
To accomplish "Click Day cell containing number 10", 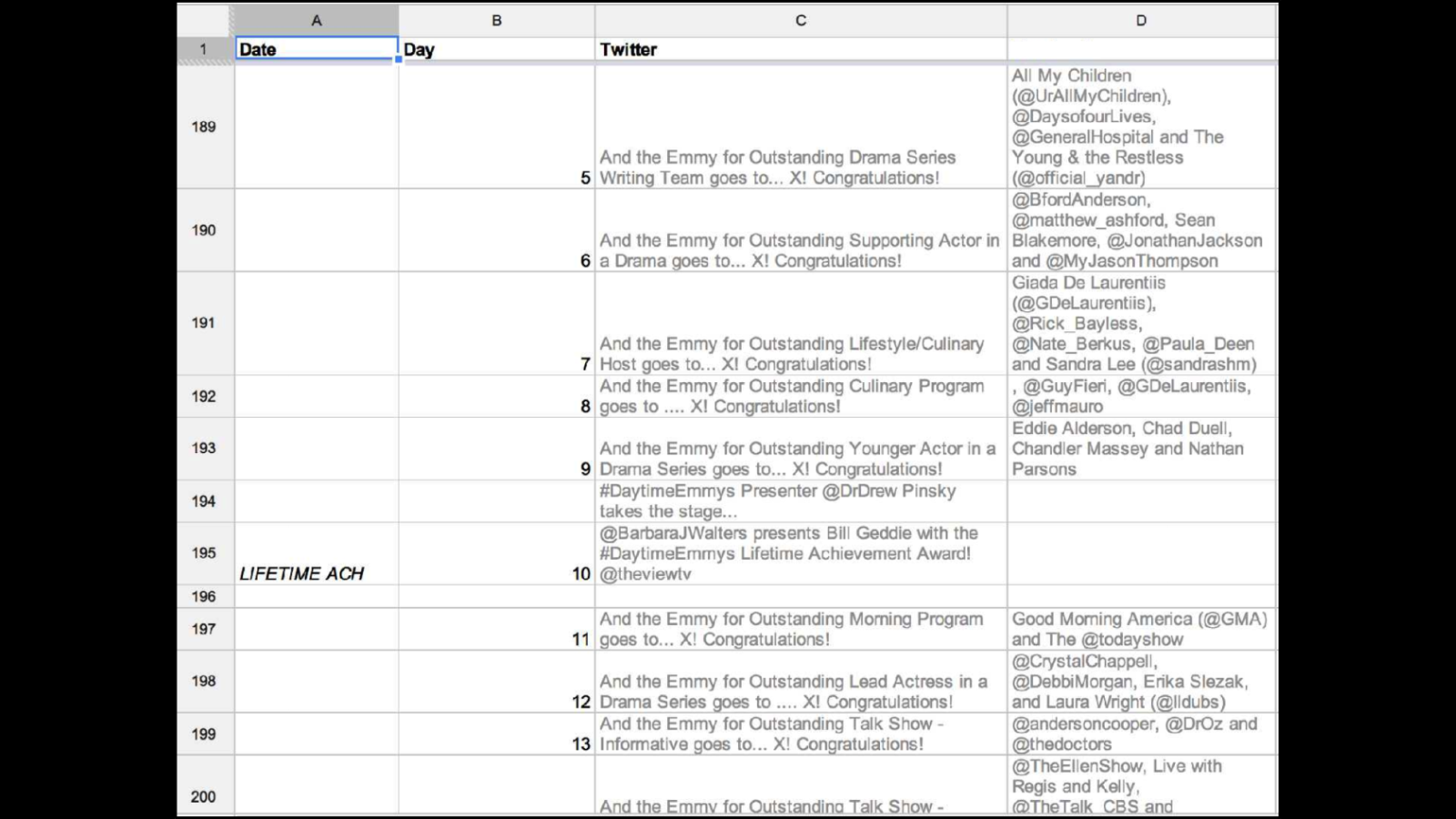I will click(496, 553).
